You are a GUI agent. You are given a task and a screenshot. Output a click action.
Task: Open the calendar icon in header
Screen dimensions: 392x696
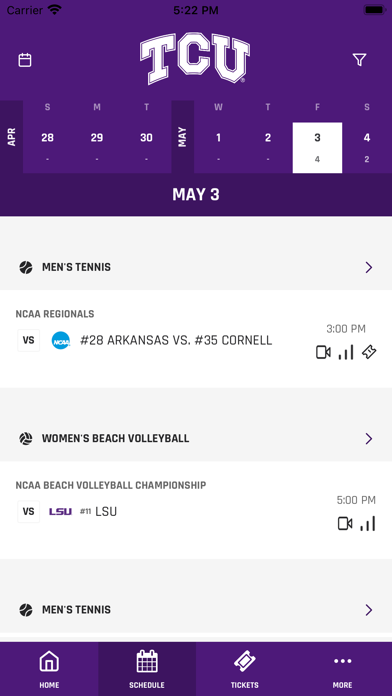tap(25, 60)
